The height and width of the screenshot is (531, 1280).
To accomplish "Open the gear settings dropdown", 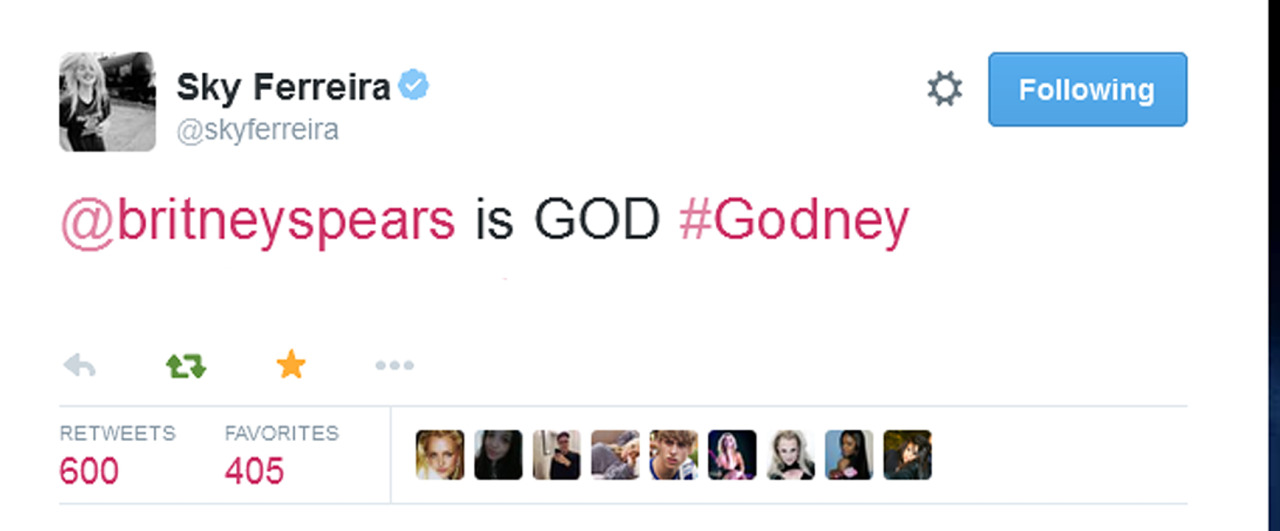I will pos(944,90).
